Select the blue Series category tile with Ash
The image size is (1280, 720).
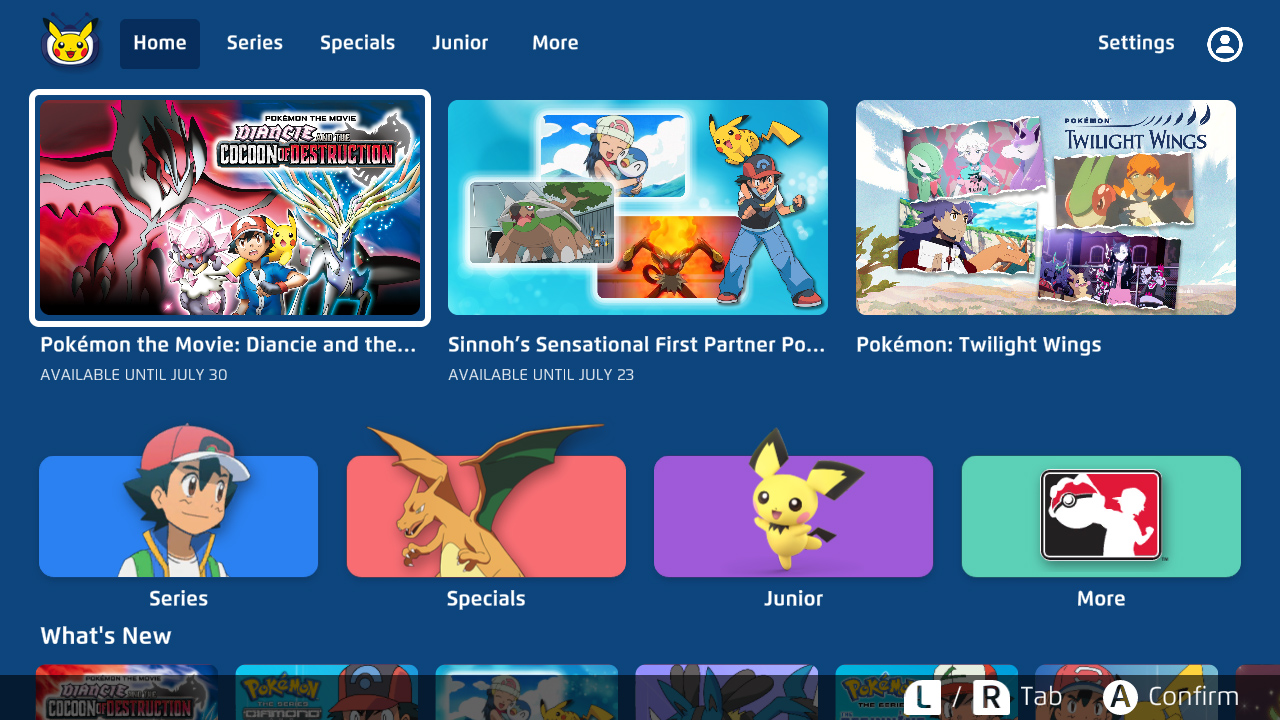(178, 516)
